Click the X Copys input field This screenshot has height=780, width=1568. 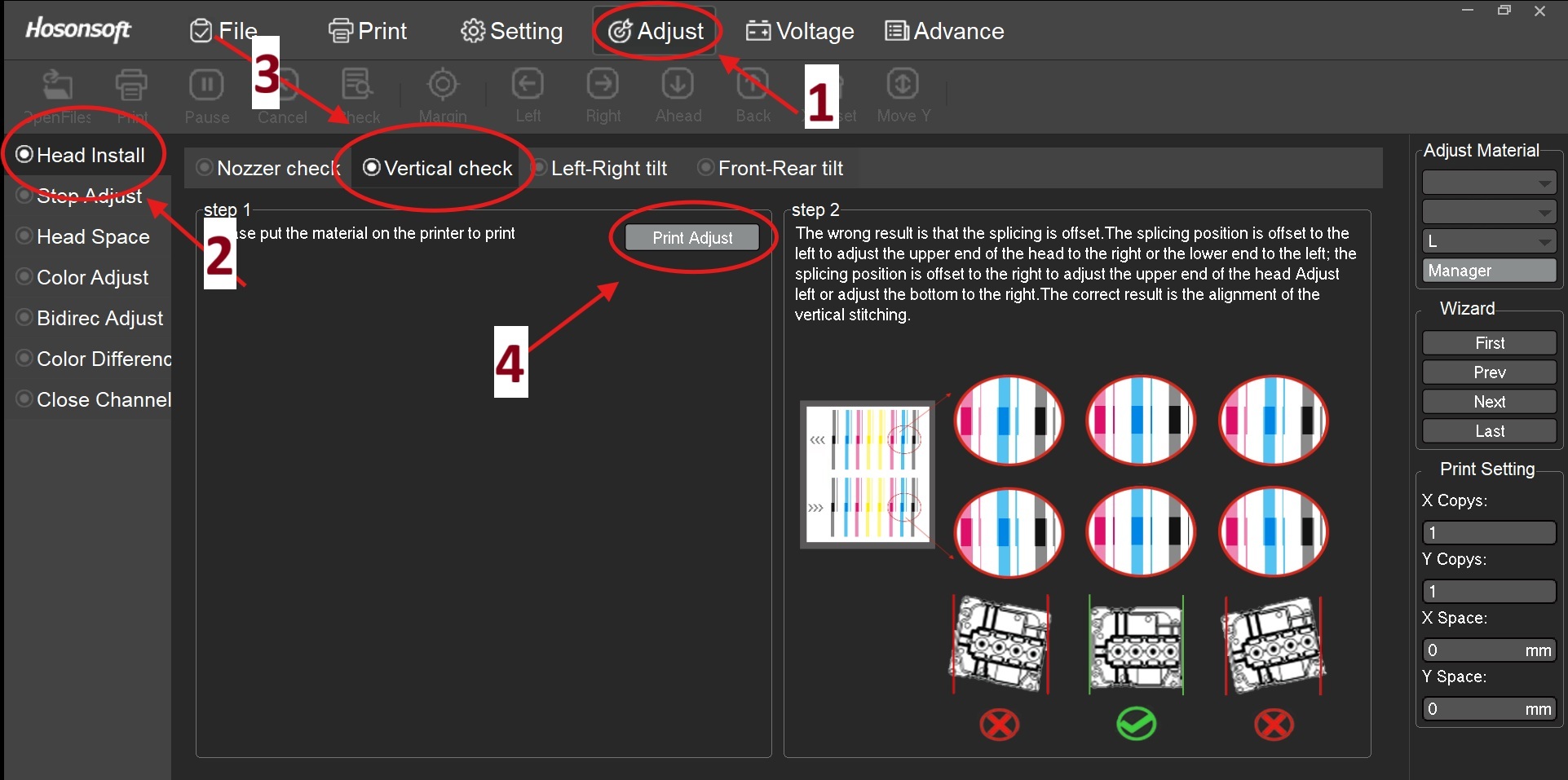pos(1489,532)
